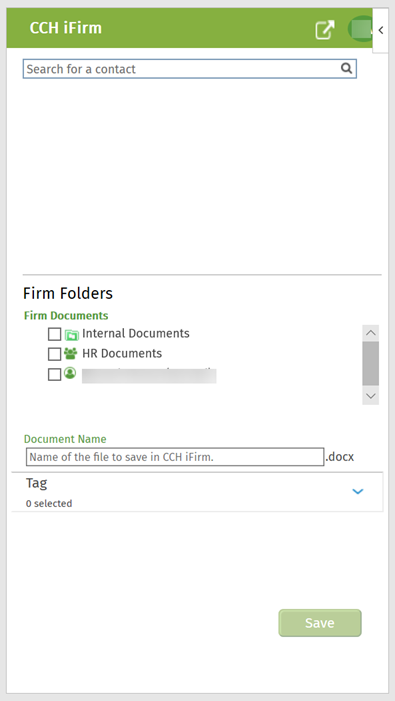Viewport: 395px width, 701px height.
Task: Click the folder list scroll down arrow
Action: 370,396
